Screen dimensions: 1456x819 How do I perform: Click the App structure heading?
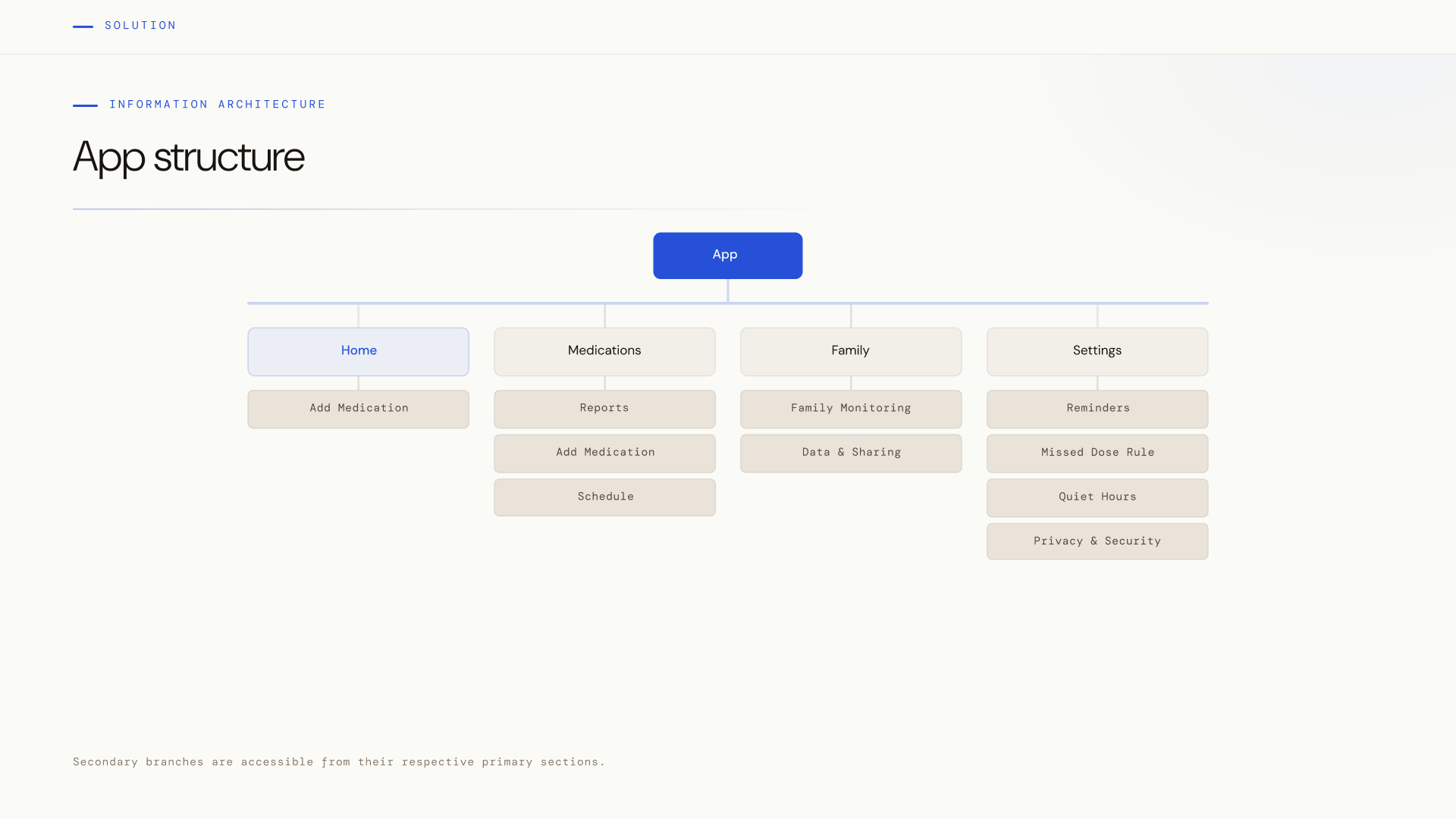(189, 158)
